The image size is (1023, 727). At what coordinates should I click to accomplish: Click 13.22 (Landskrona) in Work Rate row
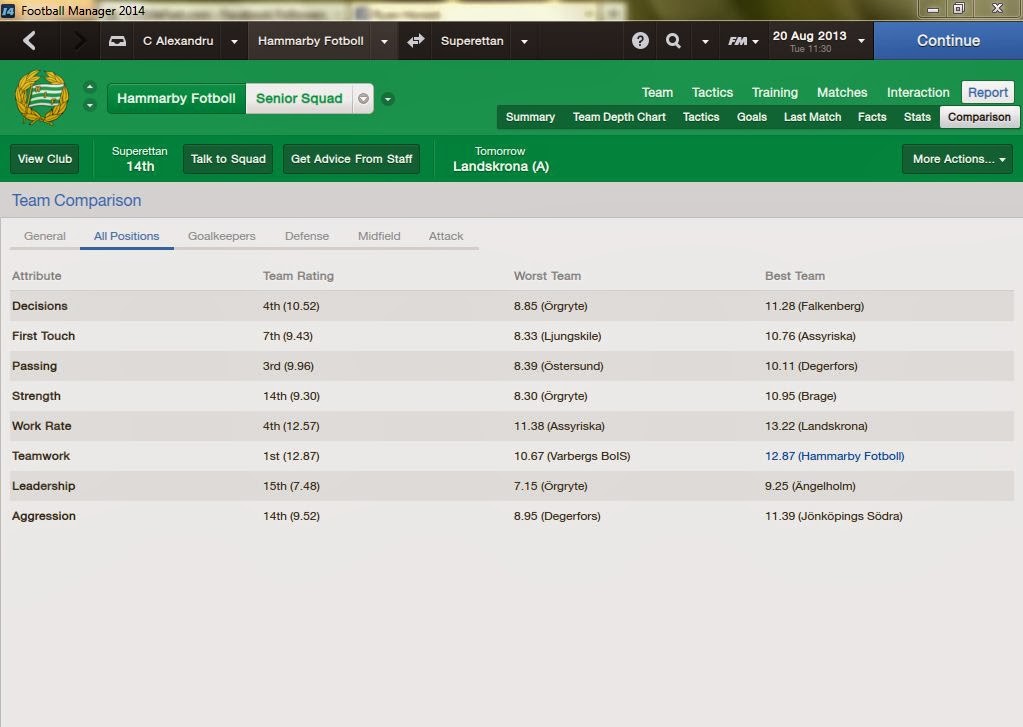click(816, 426)
